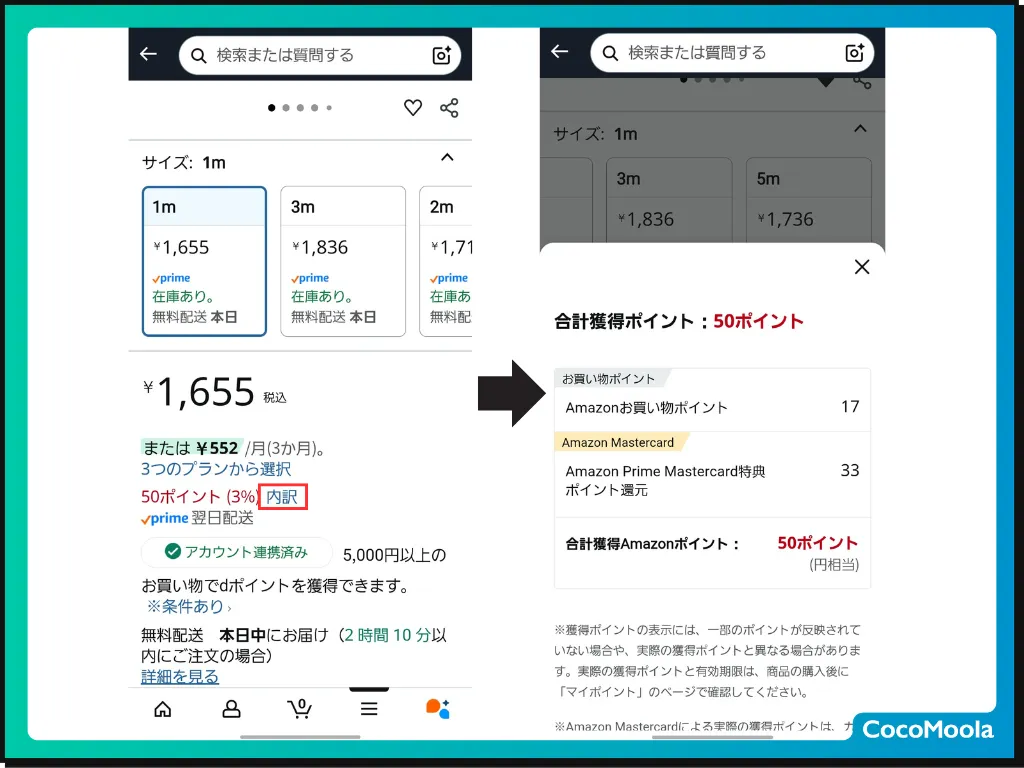Select the 1m size option at ¥1,655
The height and width of the screenshot is (768, 1024).
point(204,261)
